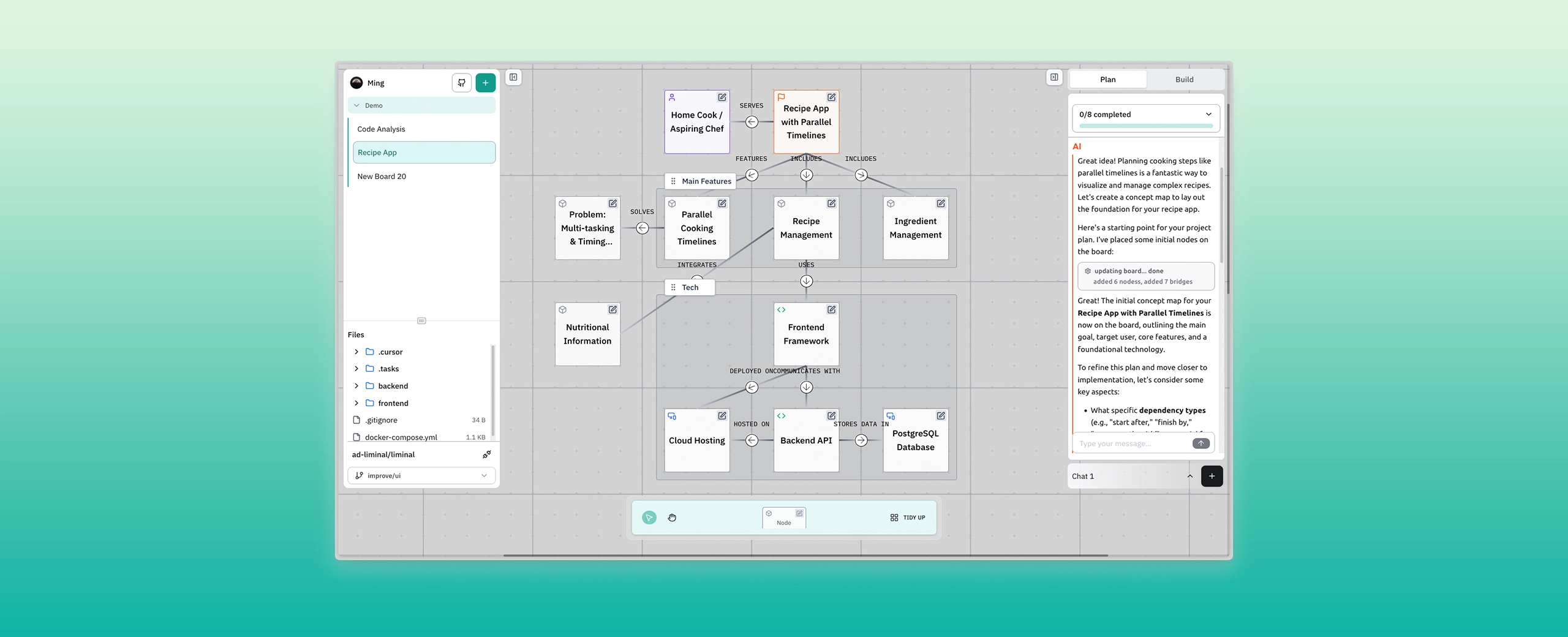
Task: Collapse the Demo project group
Action: point(356,105)
